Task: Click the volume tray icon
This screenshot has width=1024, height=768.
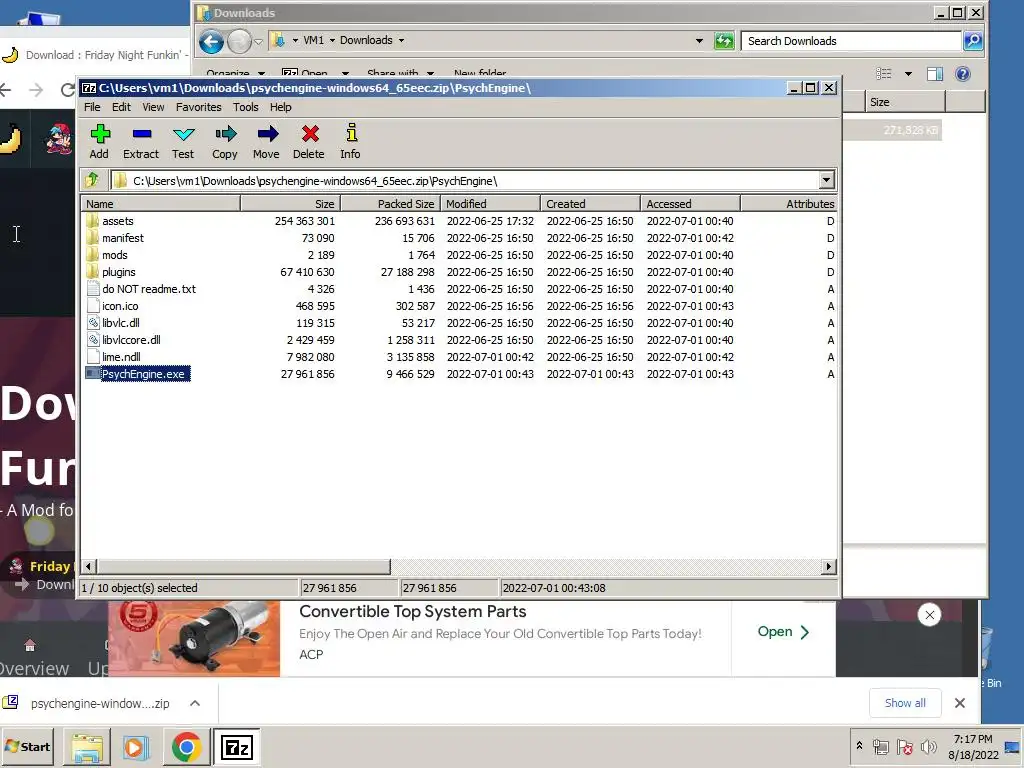Action: click(928, 746)
